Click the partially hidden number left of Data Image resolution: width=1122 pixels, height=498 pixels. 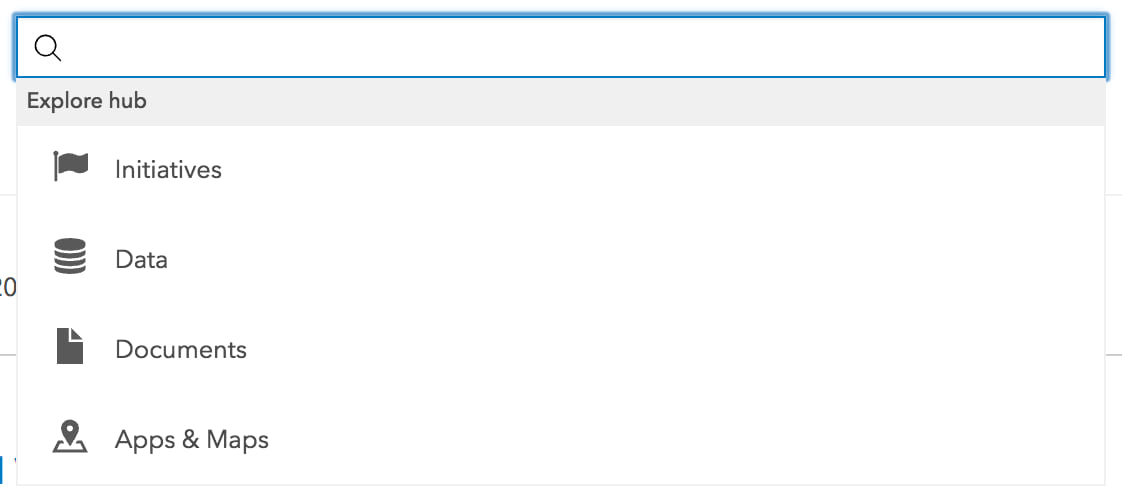pos(7,288)
